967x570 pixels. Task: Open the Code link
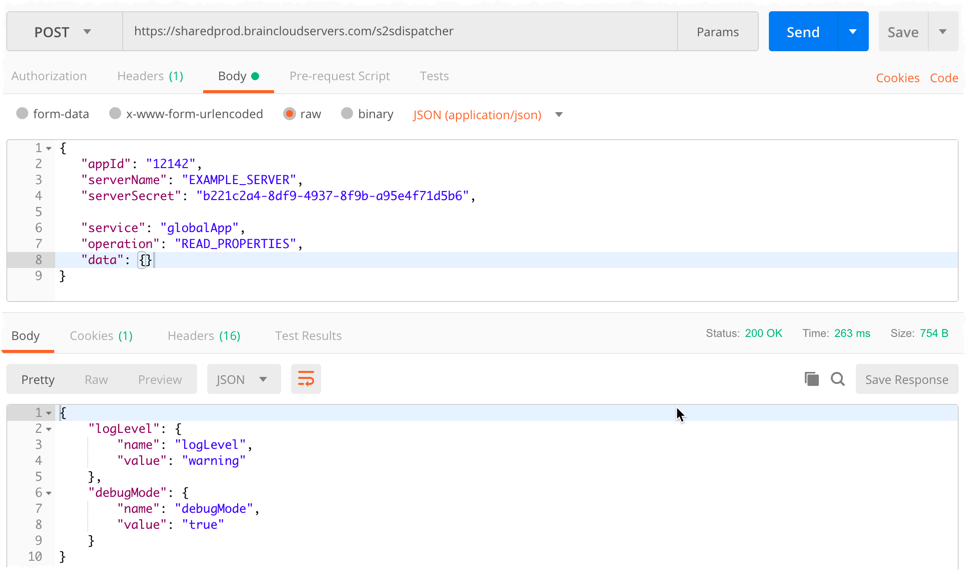click(944, 78)
